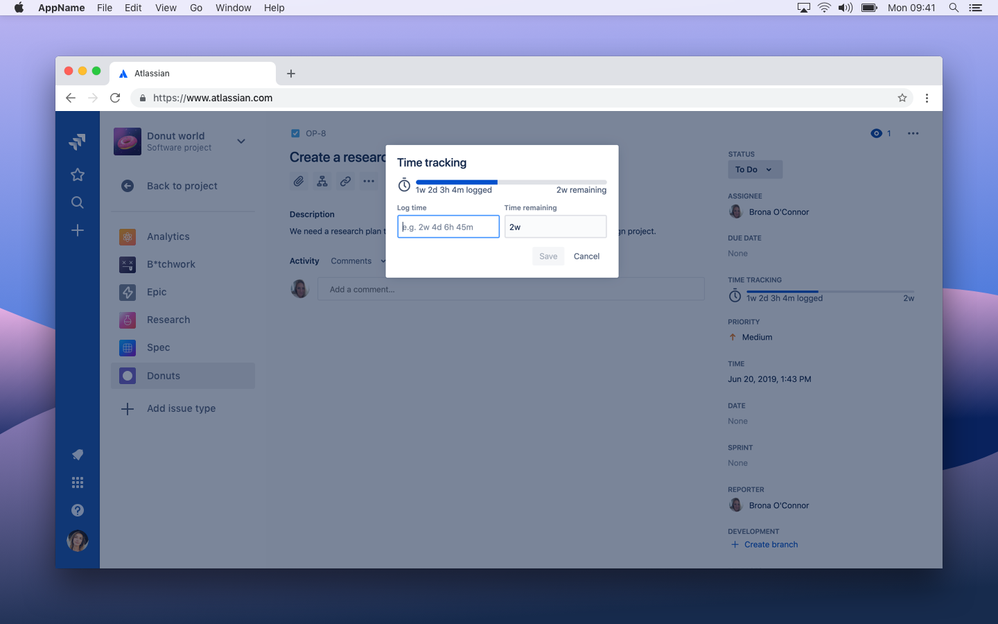The image size is (998, 624).
Task: Click the Back to project arrow icon
Action: point(127,186)
